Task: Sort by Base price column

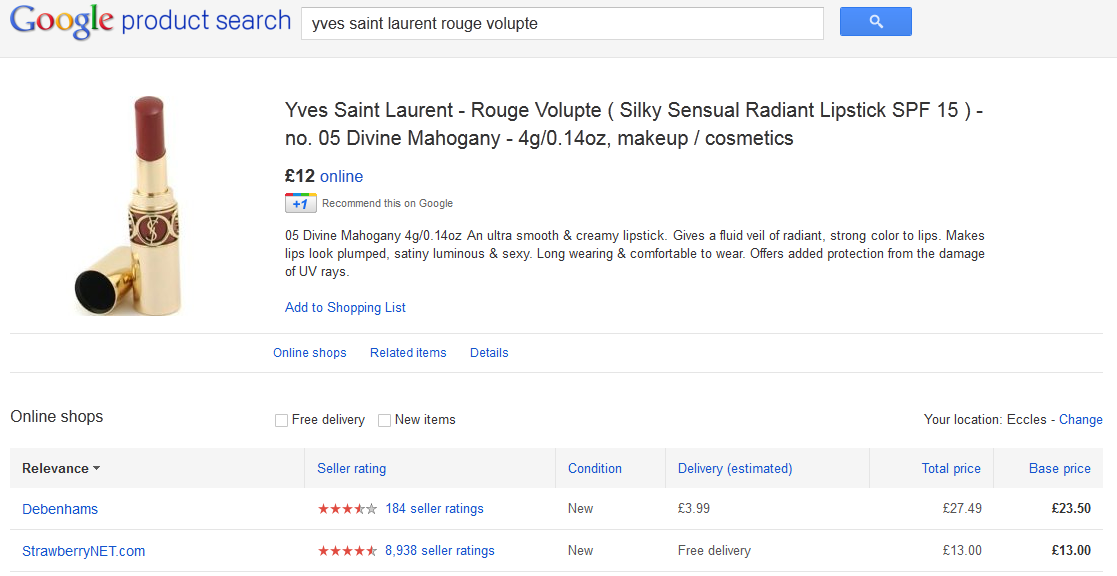Action: (1059, 468)
